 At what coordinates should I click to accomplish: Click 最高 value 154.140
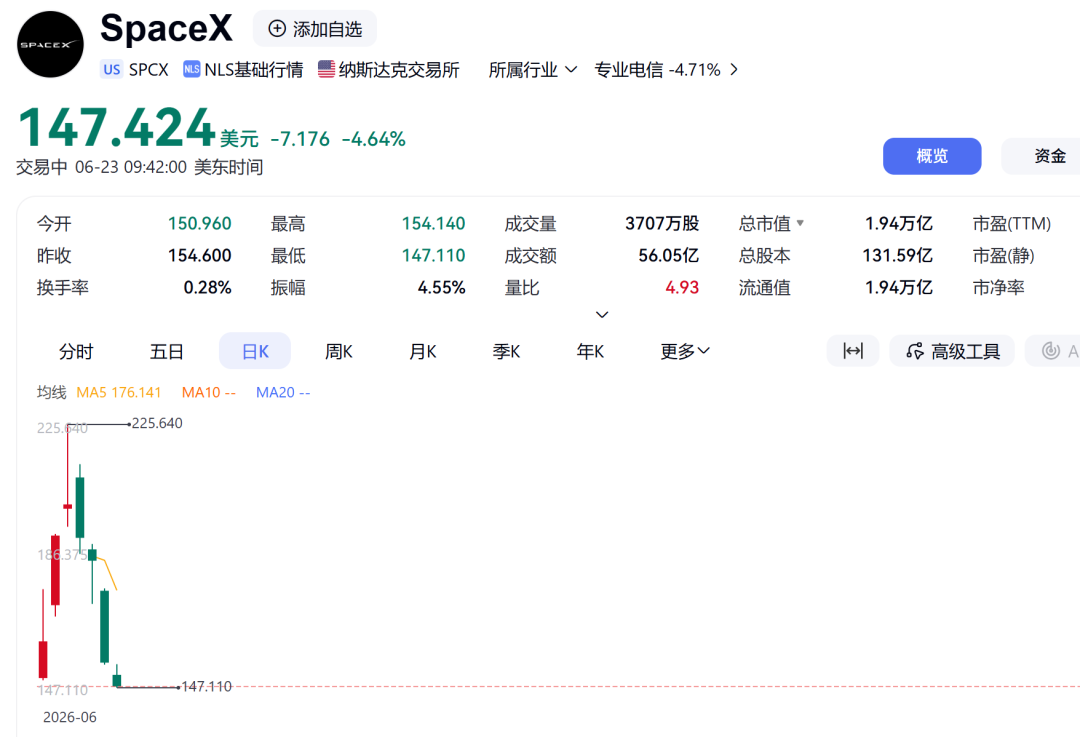coord(434,224)
